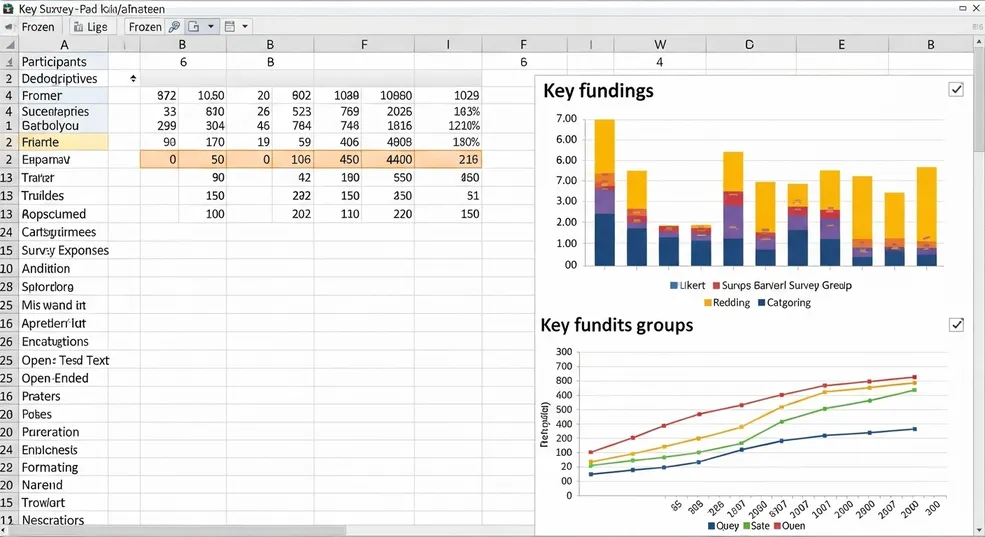
Task: Expand dropdown arrow beside table layout icon
Action: pos(245,27)
